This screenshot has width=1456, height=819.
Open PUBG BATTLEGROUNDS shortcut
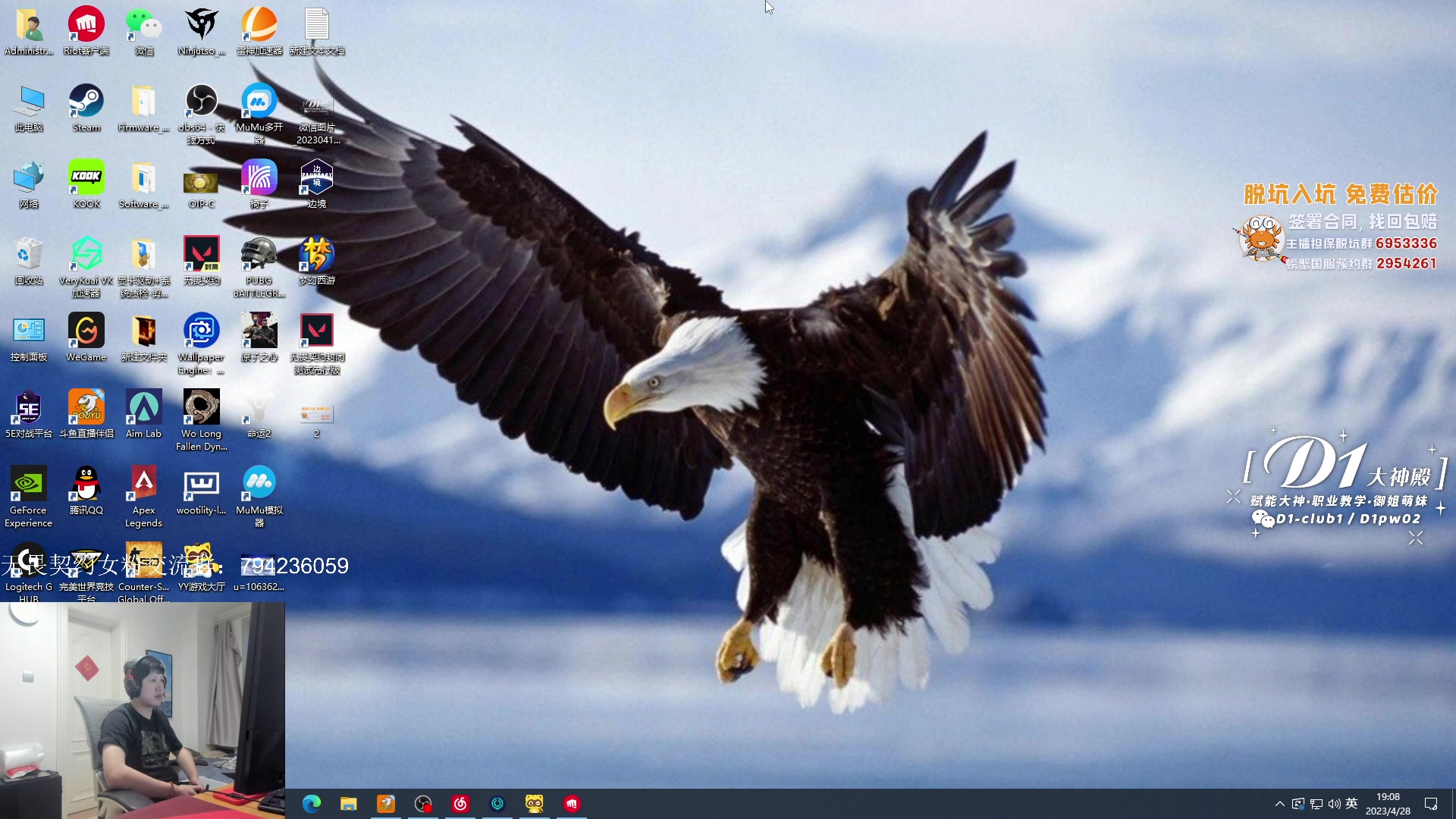(x=259, y=256)
